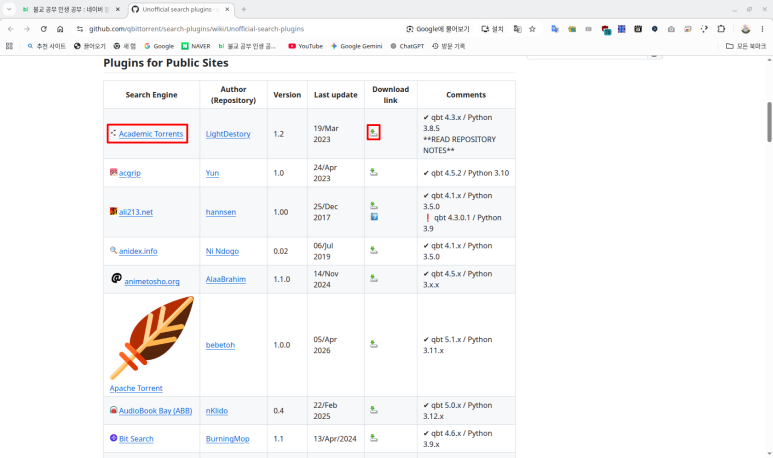Open the Google Gemini bookmark
This screenshot has height=458, width=773.
[356, 46]
